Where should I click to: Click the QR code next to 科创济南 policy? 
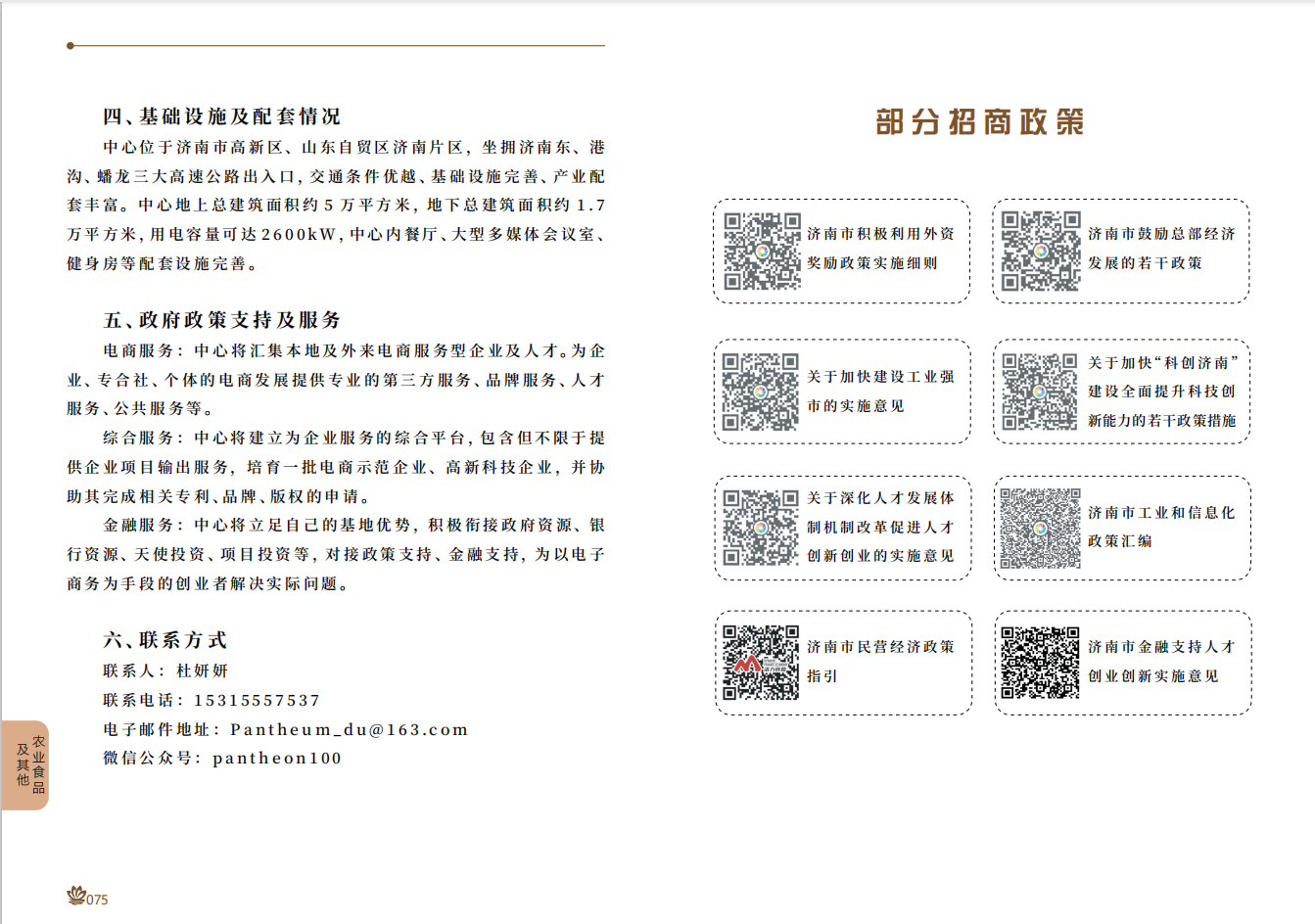coord(1040,392)
